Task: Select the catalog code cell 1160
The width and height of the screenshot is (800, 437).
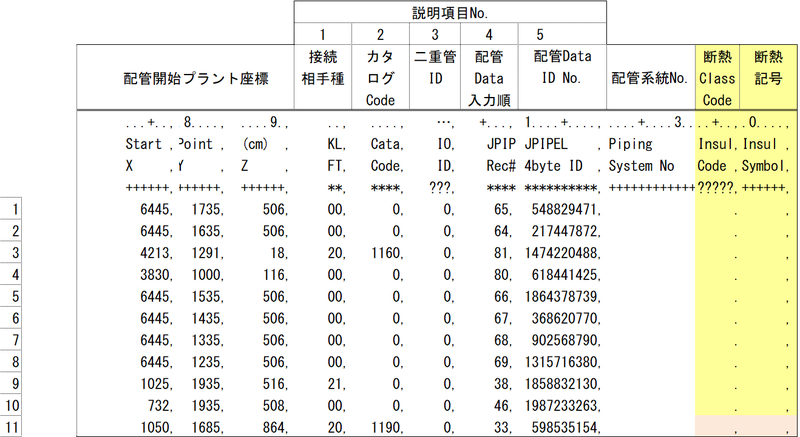Action: (380, 253)
